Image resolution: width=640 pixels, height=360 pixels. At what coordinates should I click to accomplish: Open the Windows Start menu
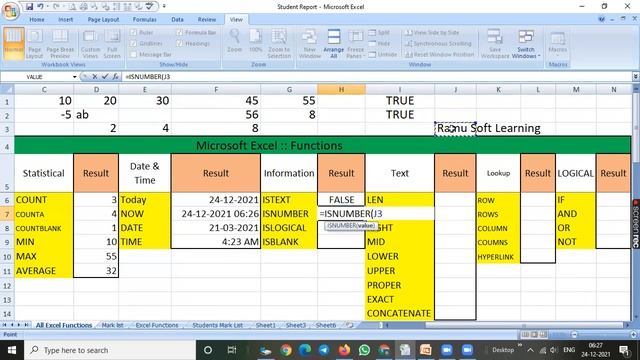pyautogui.click(x=12, y=350)
